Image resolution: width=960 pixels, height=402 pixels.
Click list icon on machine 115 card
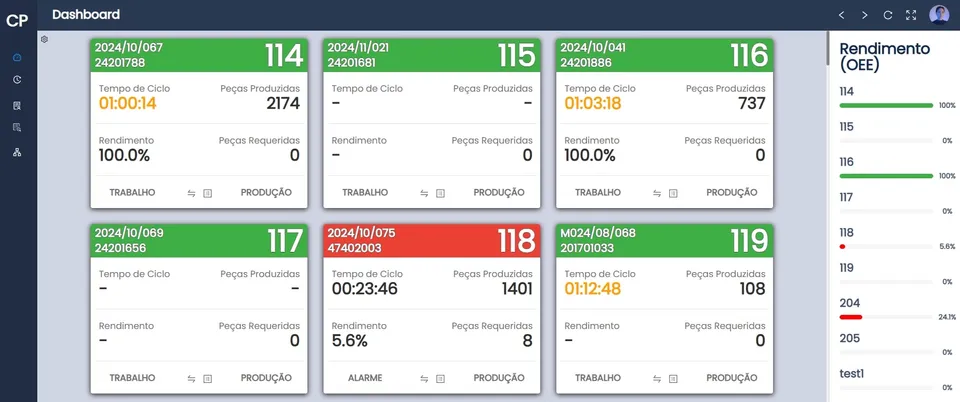(440, 193)
